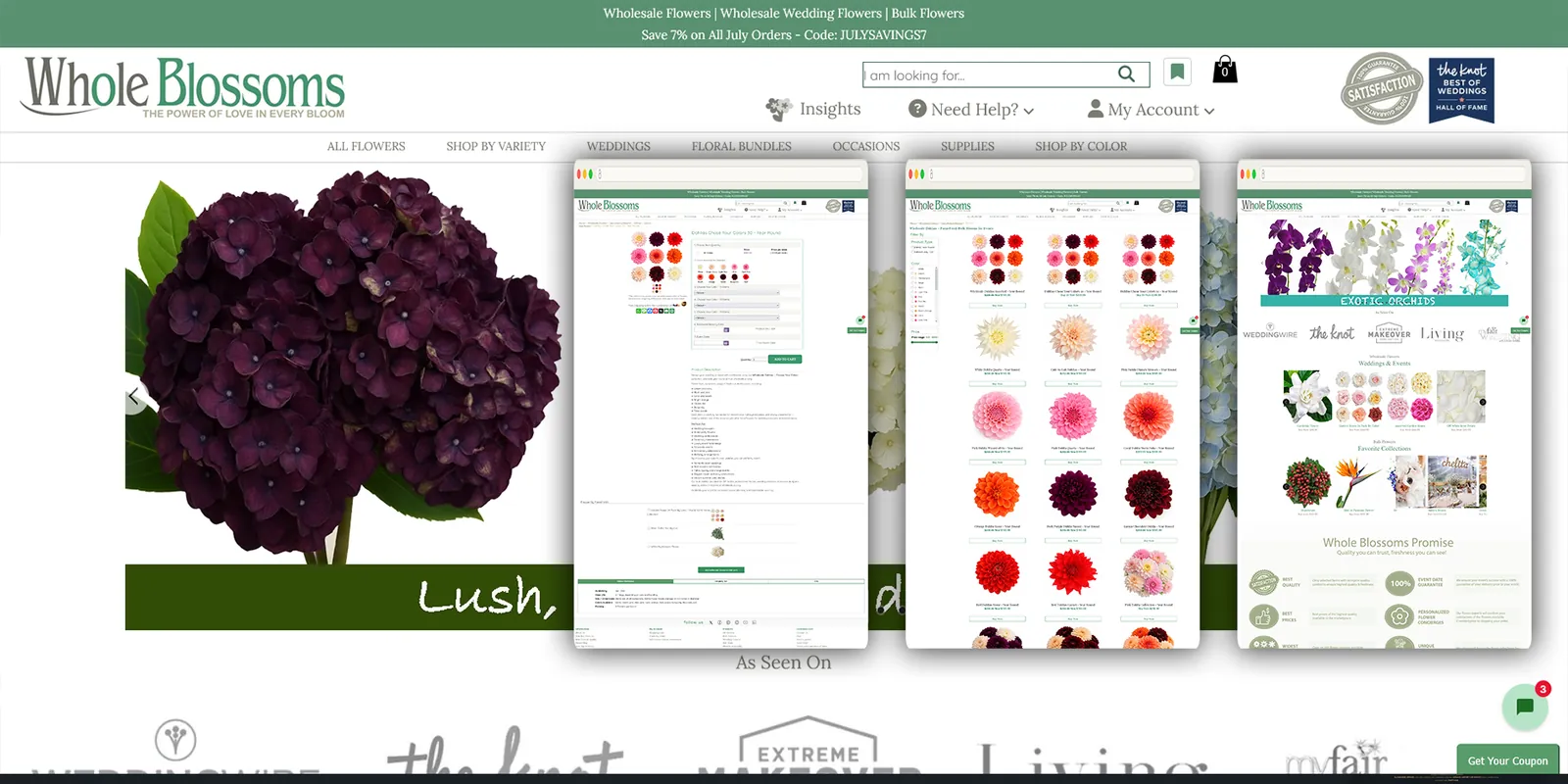Click The Knot Best of Weddings badge
Viewport: 1568px width, 784px height.
[x=1461, y=90]
